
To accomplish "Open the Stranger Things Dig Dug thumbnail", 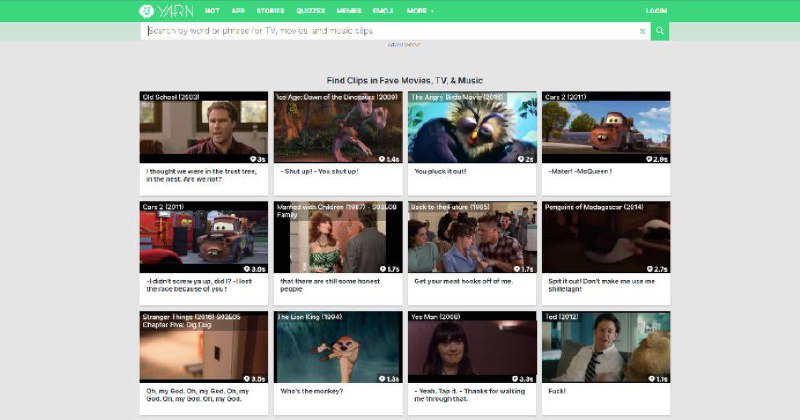I will pyautogui.click(x=204, y=347).
